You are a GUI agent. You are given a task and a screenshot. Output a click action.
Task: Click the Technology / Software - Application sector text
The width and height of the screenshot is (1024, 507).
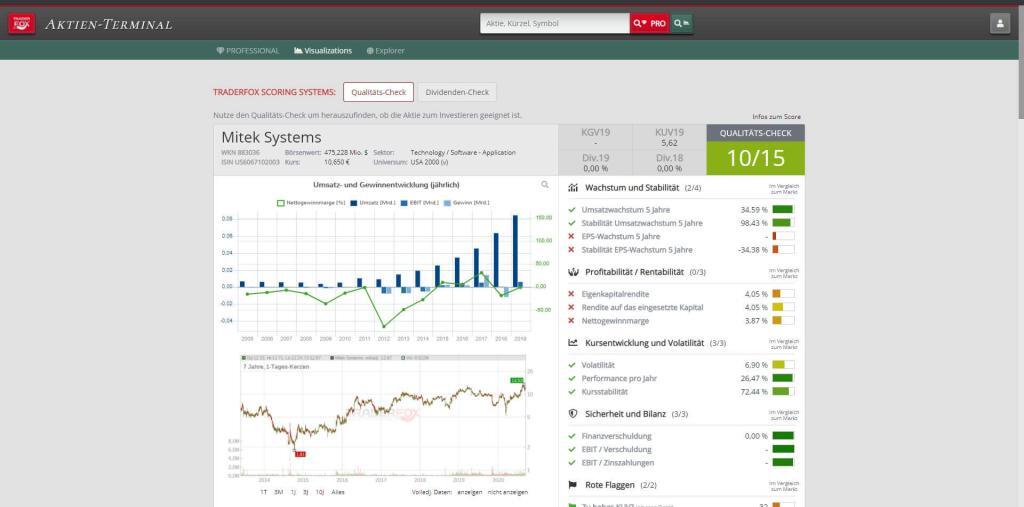click(463, 152)
